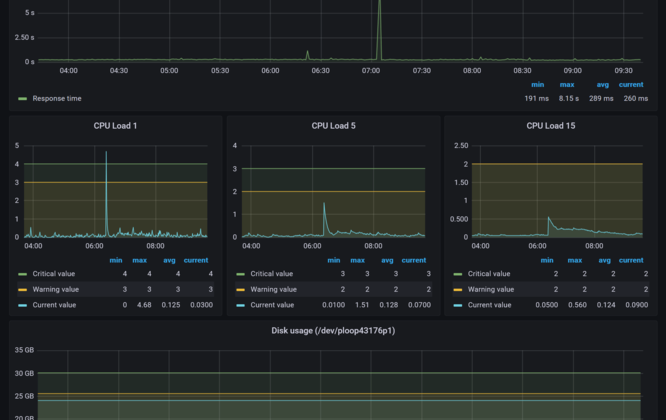Click the peak in CPU Load 15 graph
Screen dimensions: 666x420
548,217
